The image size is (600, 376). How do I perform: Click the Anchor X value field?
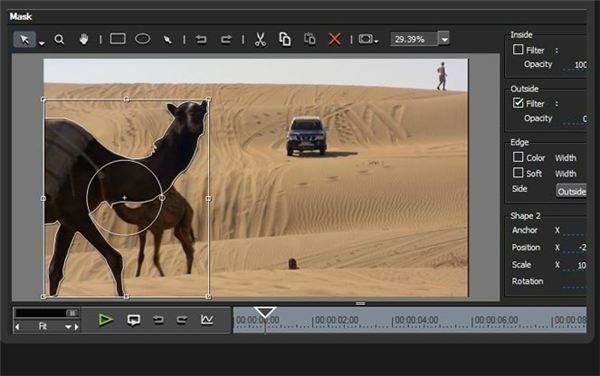pos(574,231)
